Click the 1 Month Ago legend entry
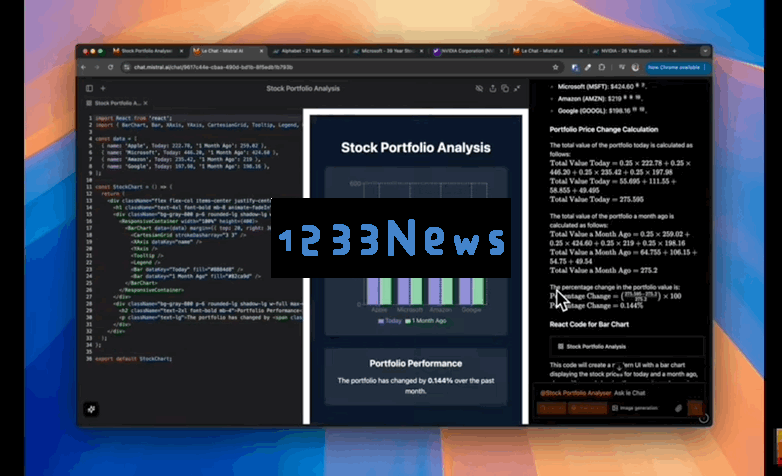Viewport: 782px width, 476px height. point(426,321)
